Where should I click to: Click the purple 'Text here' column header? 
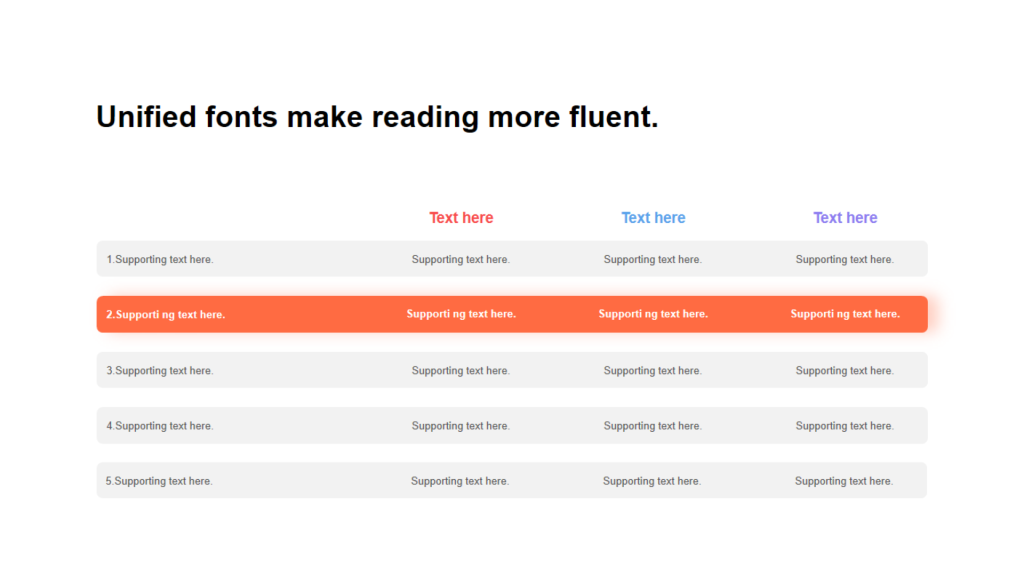click(x=845, y=217)
